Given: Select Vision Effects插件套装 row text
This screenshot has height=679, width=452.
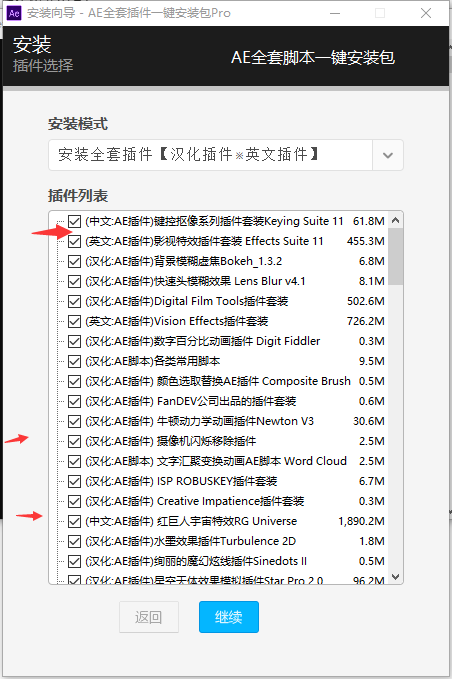Looking at the screenshot, I should click(x=177, y=321).
